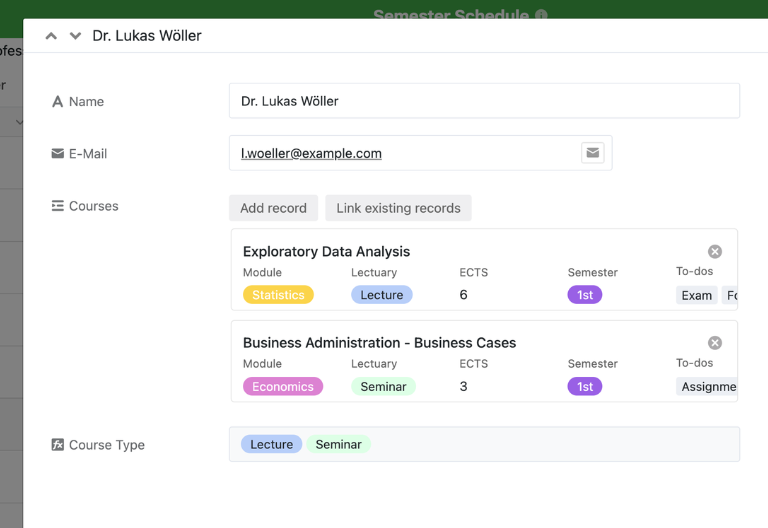Click the 1st semester tag in Exploratory Data Analysis
Viewport: 768px width, 528px height.
[585, 295]
